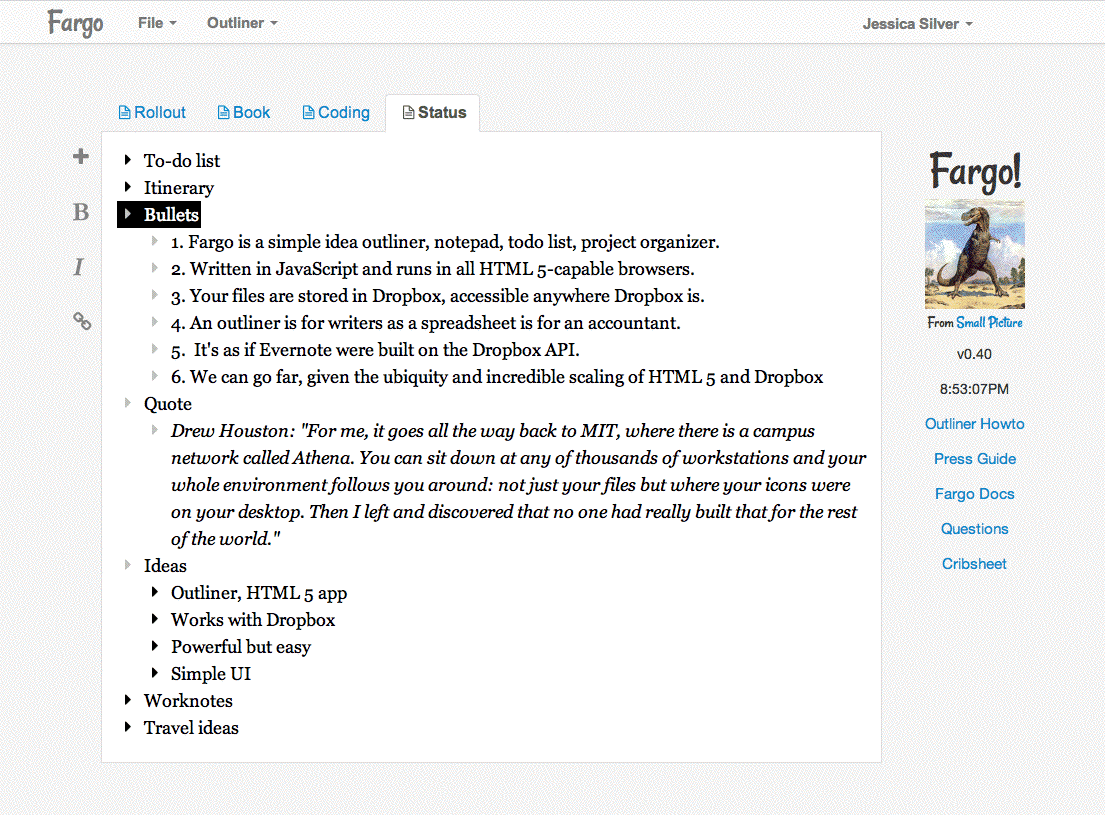Click the dinosaur image under Fargo!
The width and height of the screenshot is (1105, 815).
(975, 255)
